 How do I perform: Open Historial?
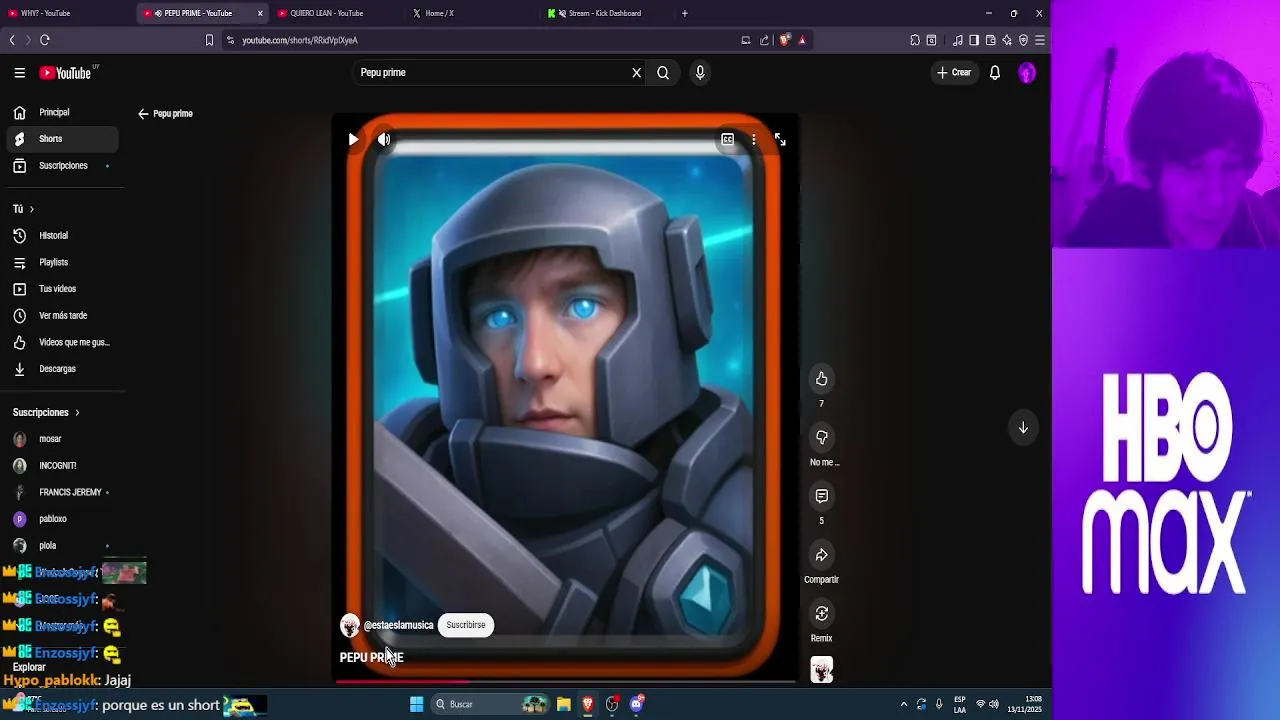(62, 236)
